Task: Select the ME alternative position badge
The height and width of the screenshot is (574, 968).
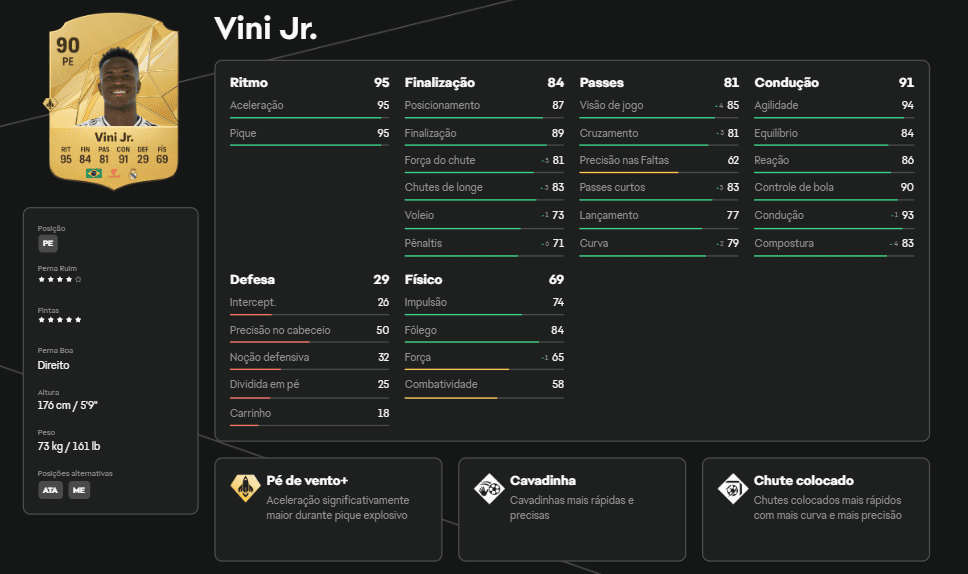Action: (79, 490)
